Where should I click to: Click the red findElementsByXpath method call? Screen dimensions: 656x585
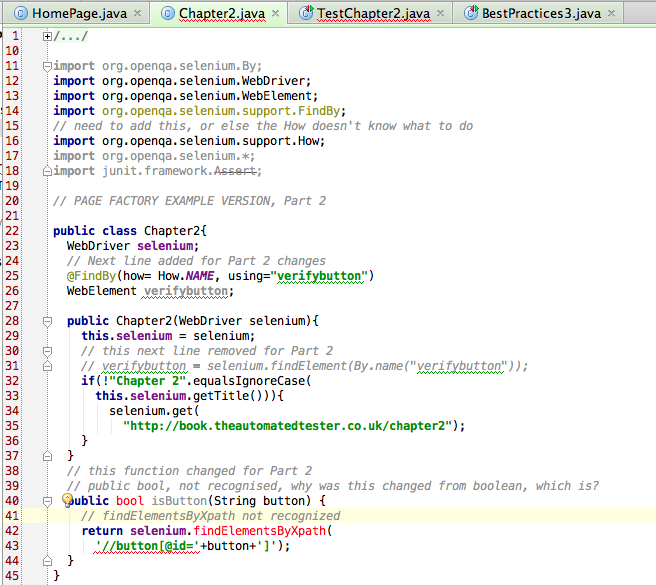click(x=259, y=531)
